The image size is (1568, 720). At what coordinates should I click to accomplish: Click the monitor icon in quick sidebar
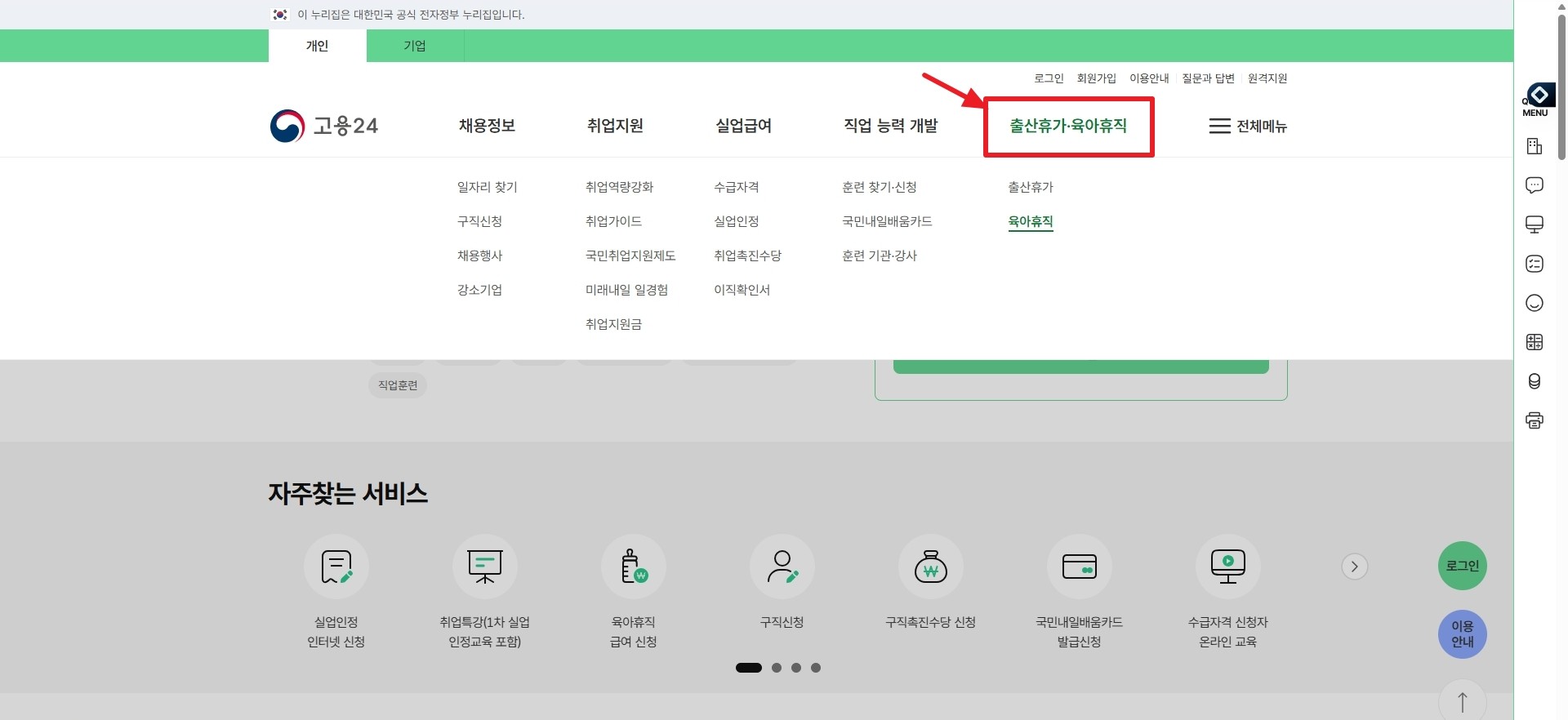coord(1535,224)
